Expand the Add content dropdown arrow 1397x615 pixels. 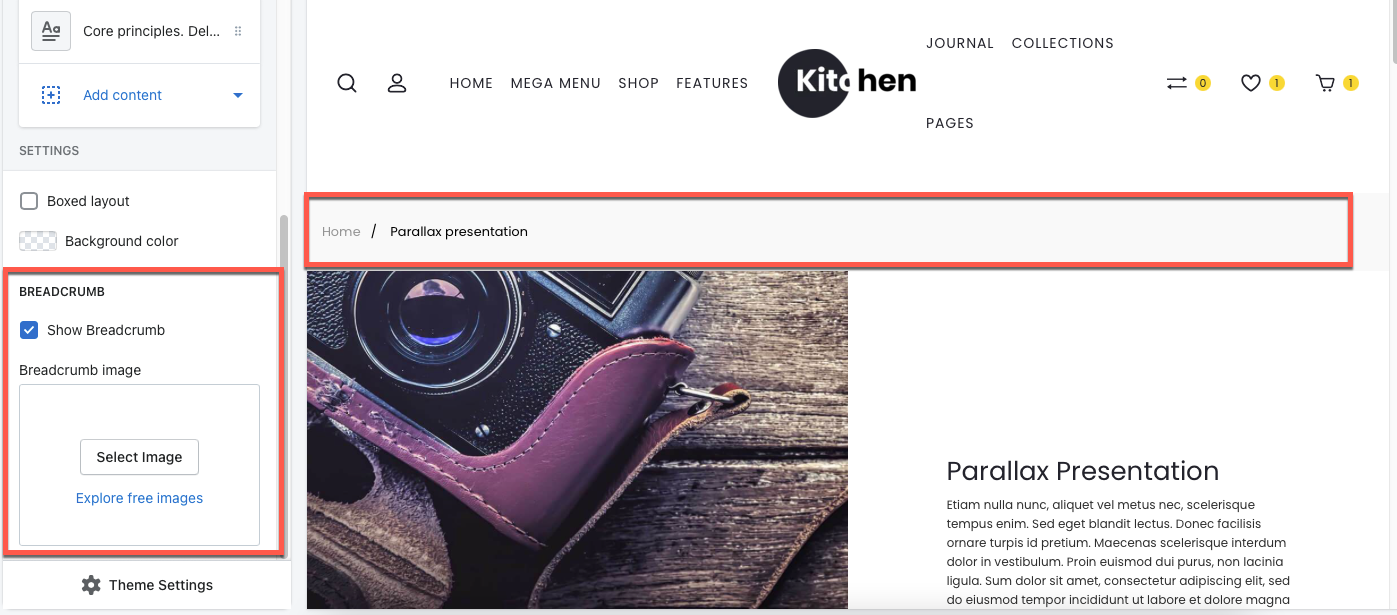[238, 95]
